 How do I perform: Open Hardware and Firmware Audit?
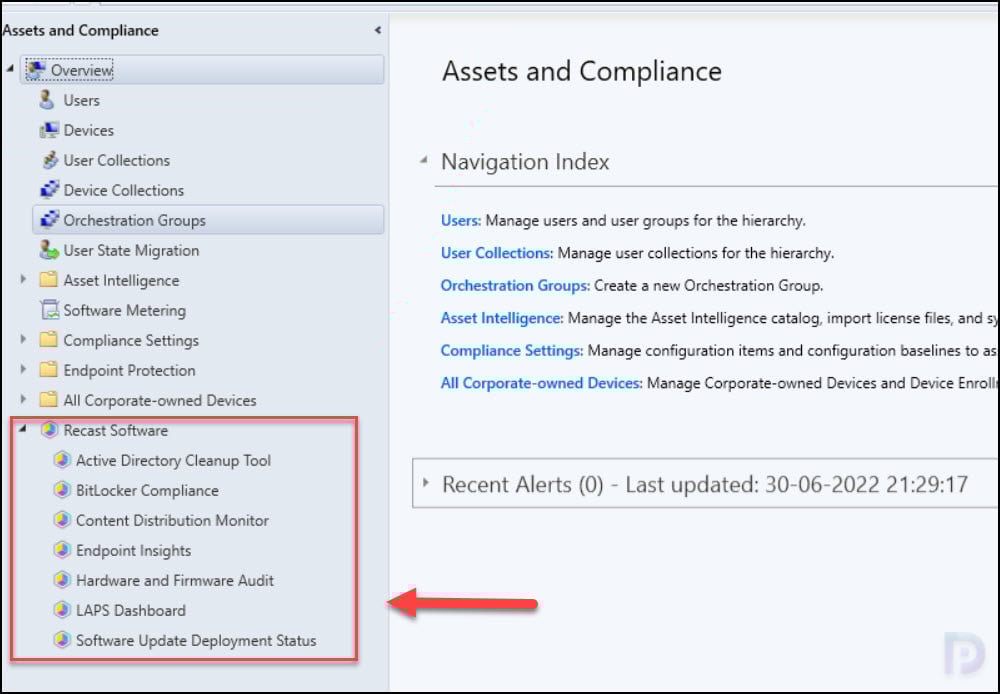(175, 580)
